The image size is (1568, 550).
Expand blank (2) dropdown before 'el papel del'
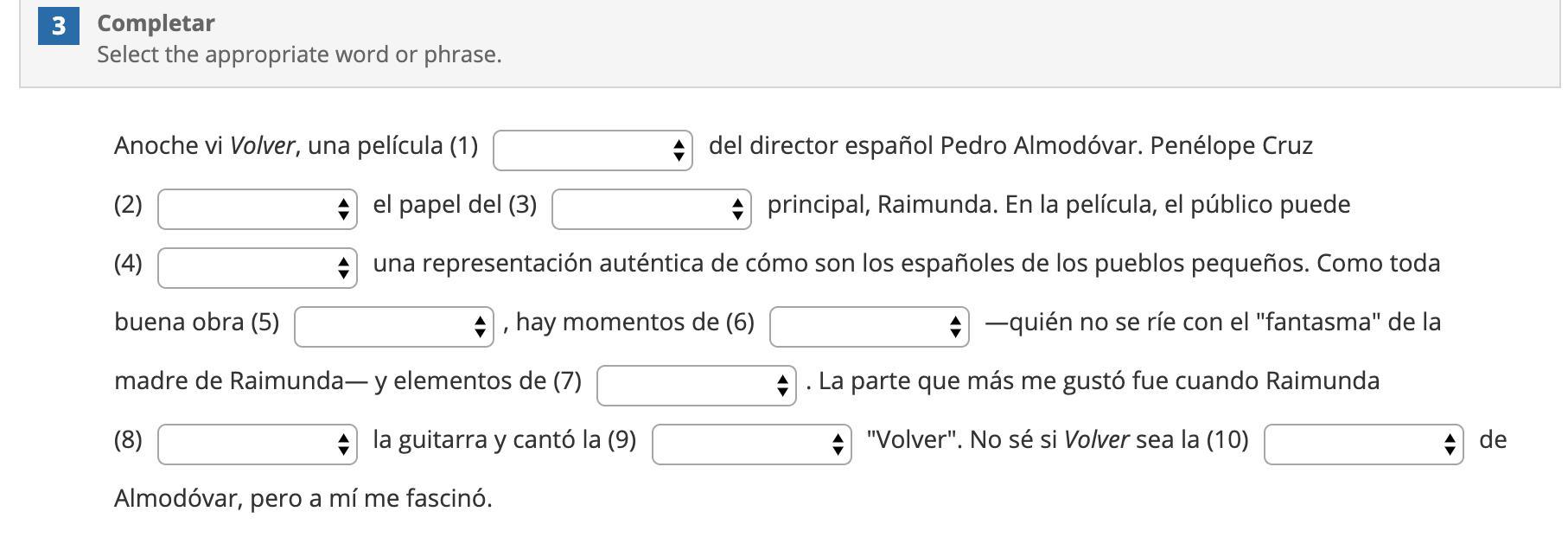tap(257, 209)
